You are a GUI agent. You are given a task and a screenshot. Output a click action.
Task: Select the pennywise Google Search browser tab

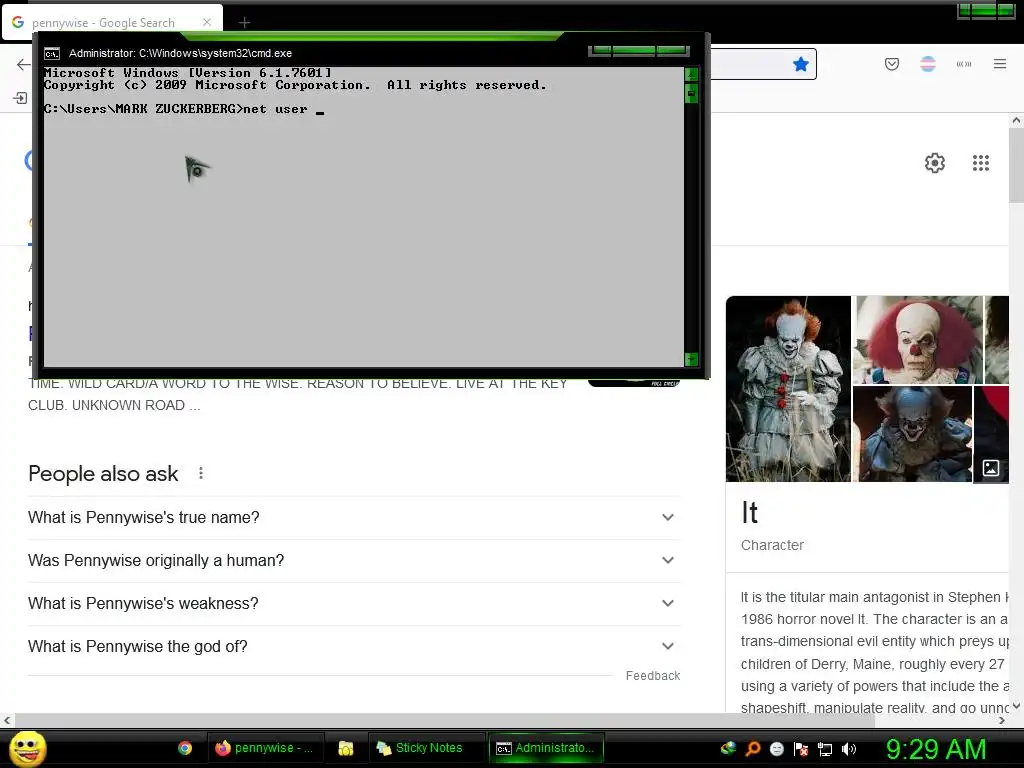tap(112, 22)
